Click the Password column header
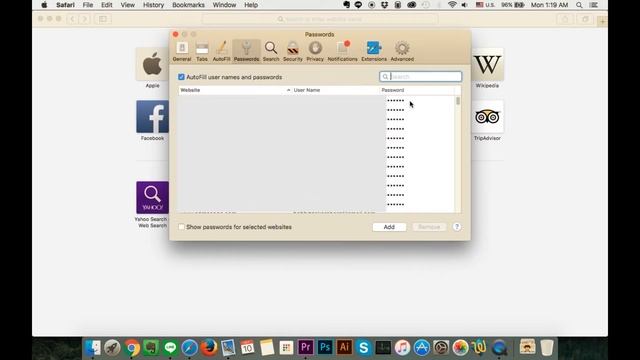The image size is (640, 360). (416, 90)
